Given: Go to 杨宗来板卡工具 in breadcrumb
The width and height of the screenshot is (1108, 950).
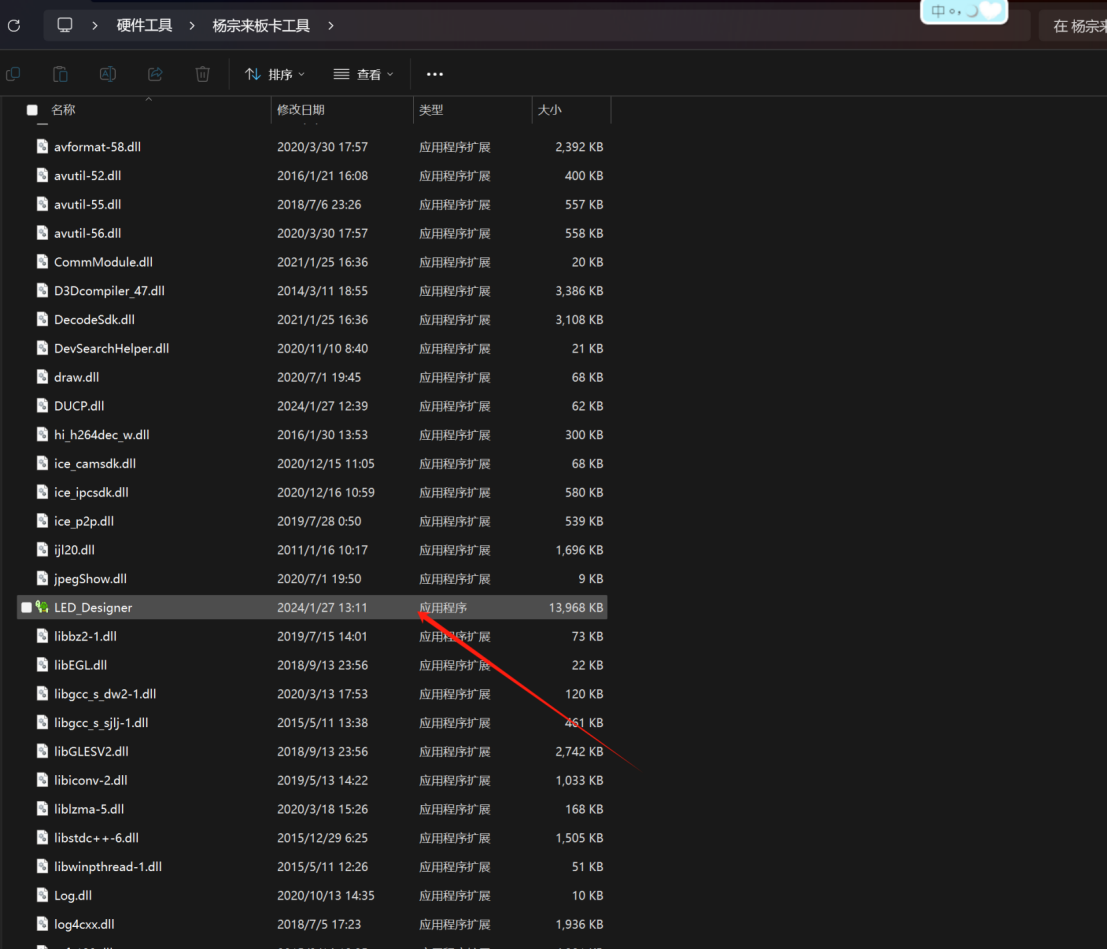Looking at the screenshot, I should point(261,26).
